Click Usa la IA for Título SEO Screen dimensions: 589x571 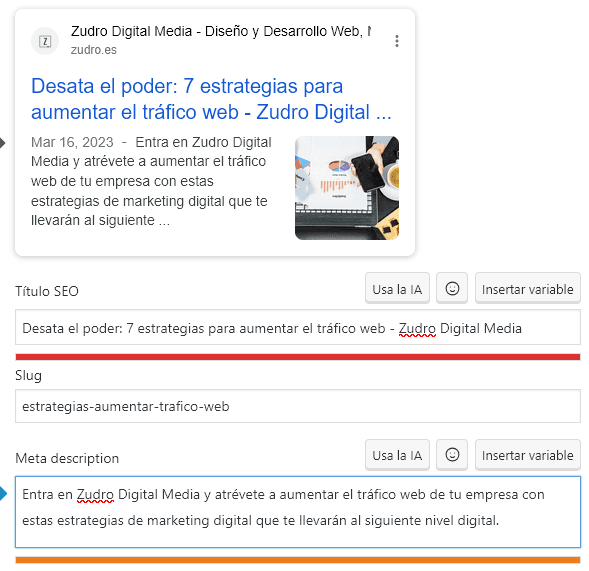pyautogui.click(x=397, y=289)
